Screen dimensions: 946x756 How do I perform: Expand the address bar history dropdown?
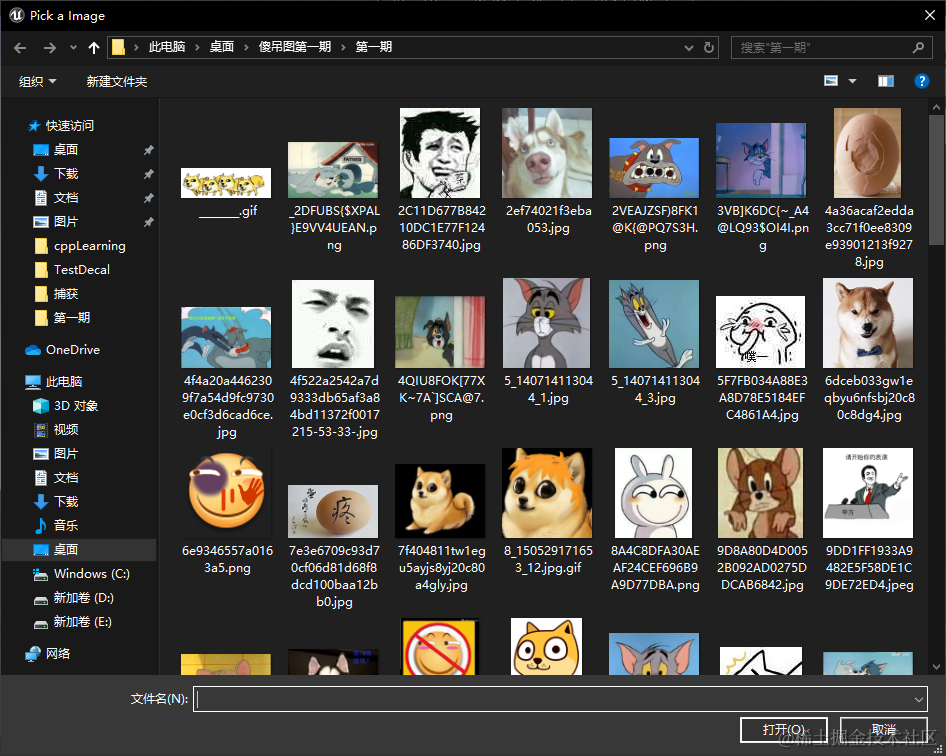(x=688, y=47)
